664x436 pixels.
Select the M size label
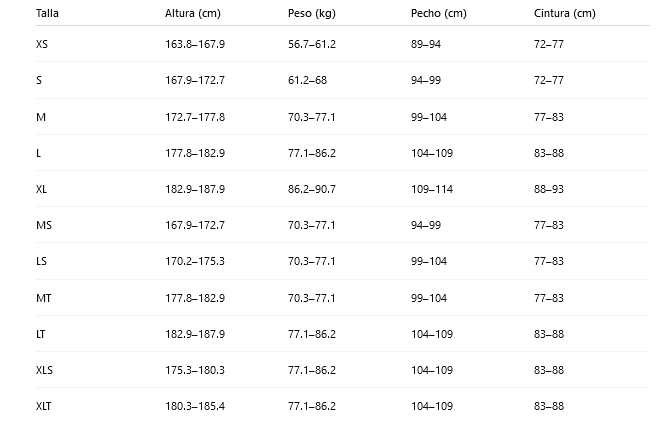coord(41,117)
